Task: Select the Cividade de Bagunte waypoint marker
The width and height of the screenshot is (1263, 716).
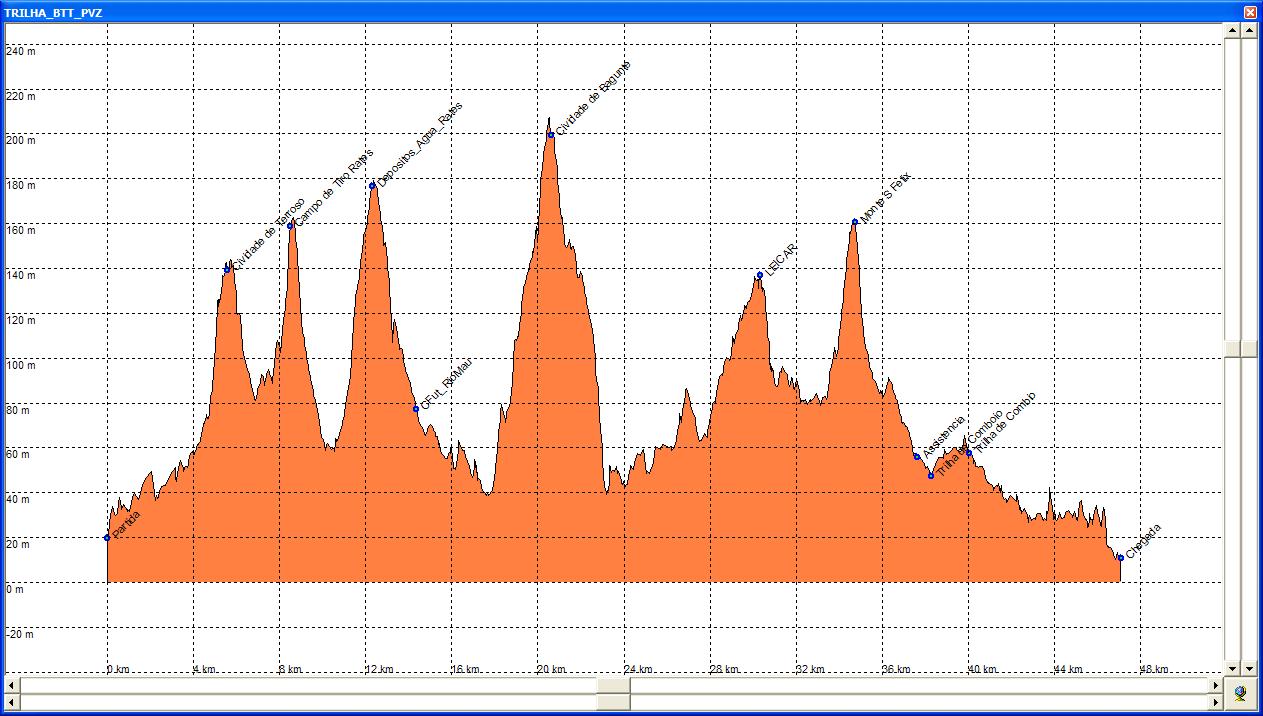Action: [551, 135]
